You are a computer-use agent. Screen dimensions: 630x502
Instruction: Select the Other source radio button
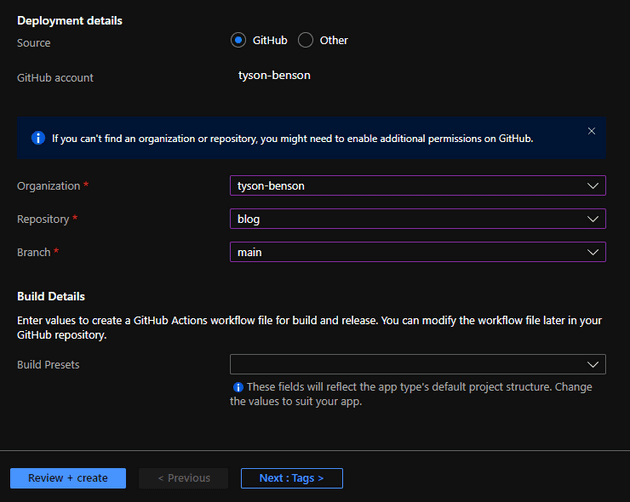(x=305, y=40)
